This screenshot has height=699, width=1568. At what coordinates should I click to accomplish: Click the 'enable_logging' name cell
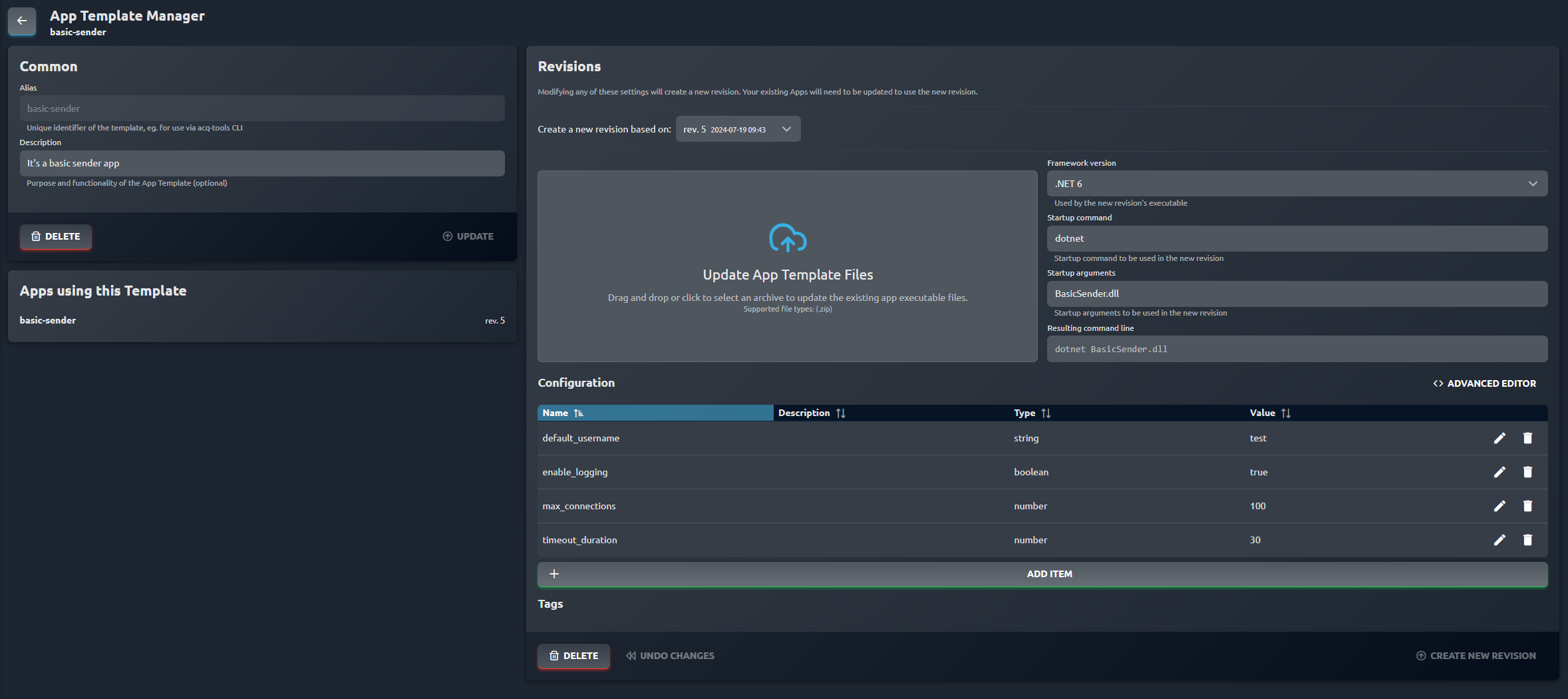[x=575, y=472]
